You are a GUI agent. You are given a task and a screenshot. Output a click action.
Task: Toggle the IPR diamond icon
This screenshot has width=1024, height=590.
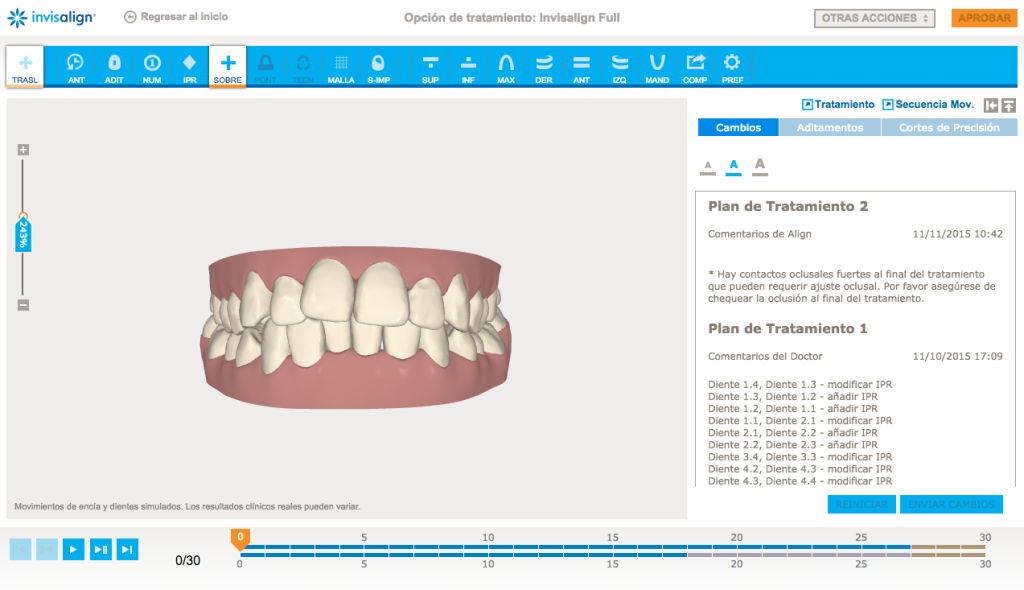[x=189, y=67]
